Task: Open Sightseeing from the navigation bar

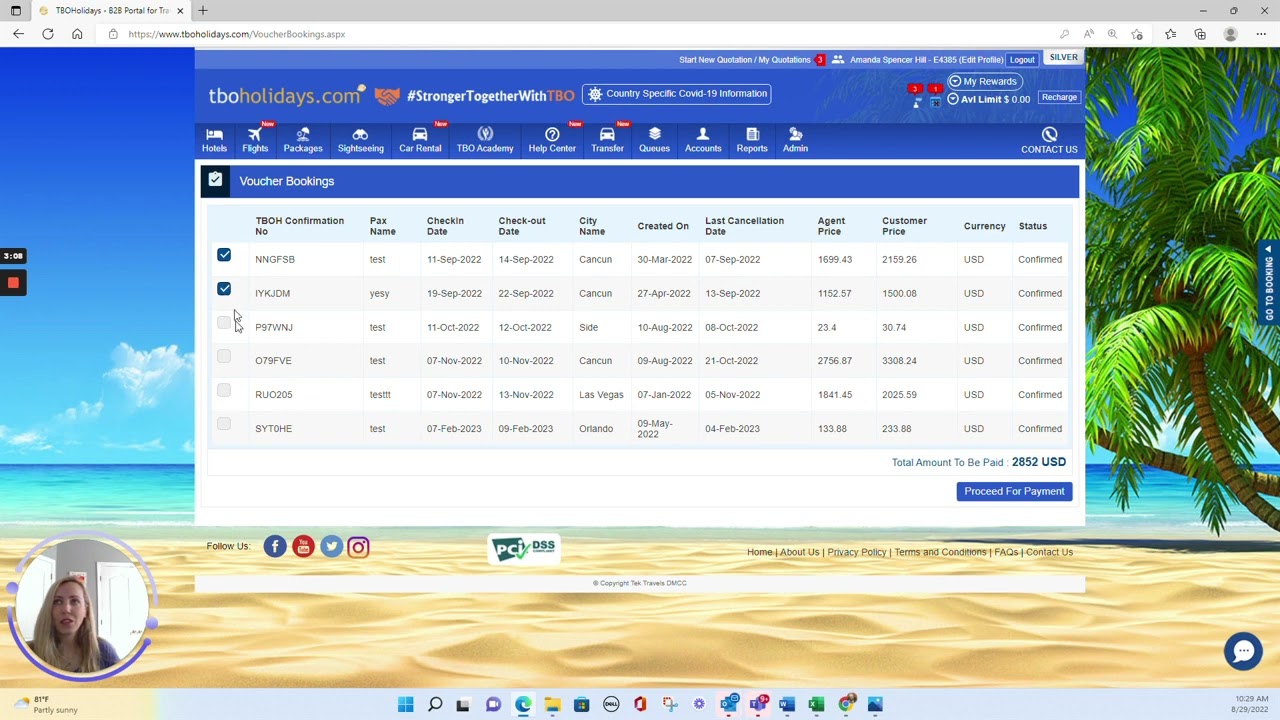Action: click(x=360, y=140)
